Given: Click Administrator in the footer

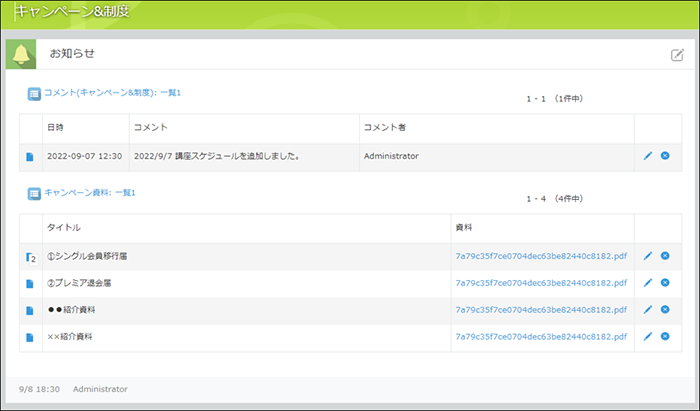Looking at the screenshot, I should click(100, 389).
